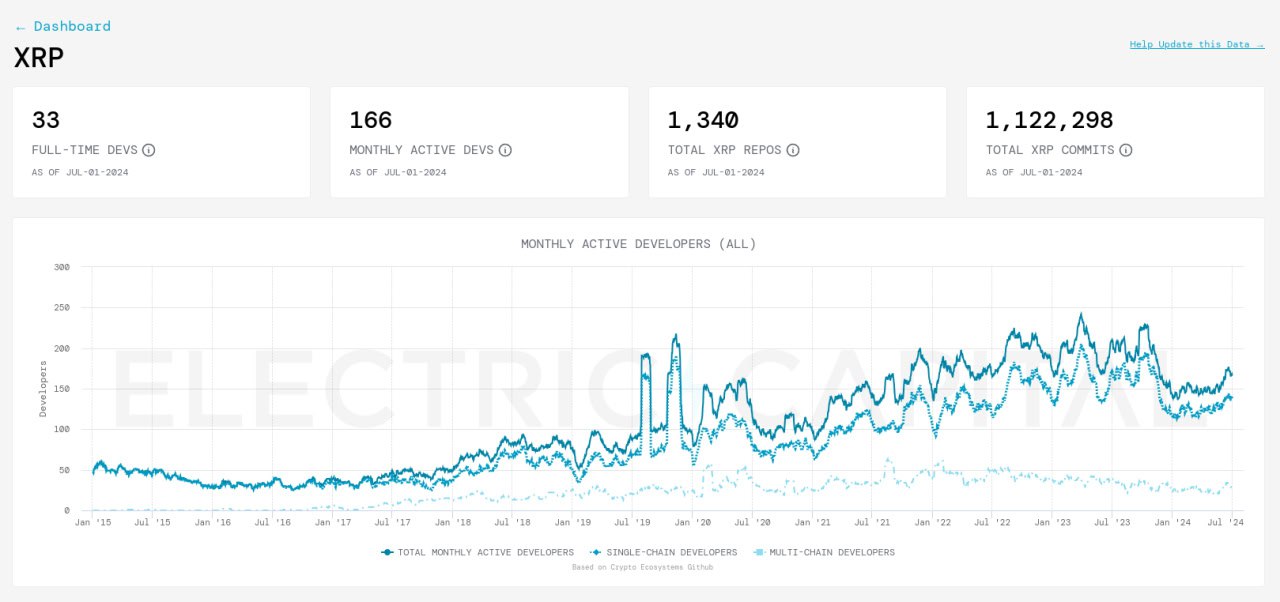
Task: Click the Monthly Active Developers (All) chart title
Action: pyautogui.click(x=638, y=244)
